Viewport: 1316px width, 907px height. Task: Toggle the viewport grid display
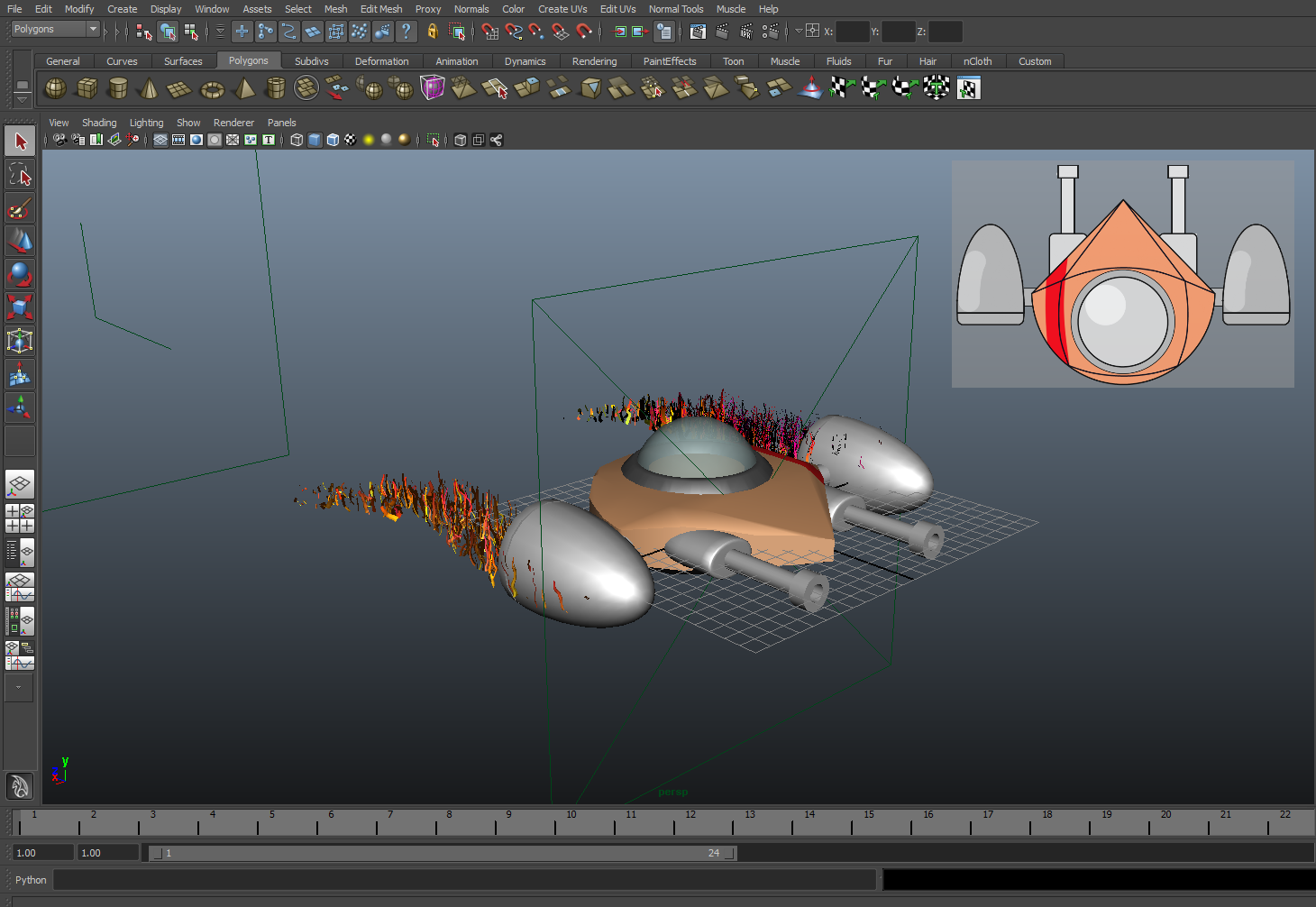pyautogui.click(x=160, y=140)
